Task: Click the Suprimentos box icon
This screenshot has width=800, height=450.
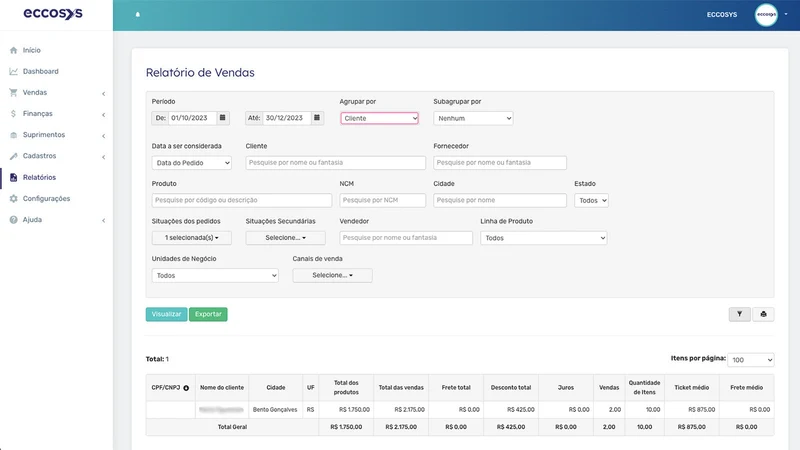Action: [x=13, y=135]
